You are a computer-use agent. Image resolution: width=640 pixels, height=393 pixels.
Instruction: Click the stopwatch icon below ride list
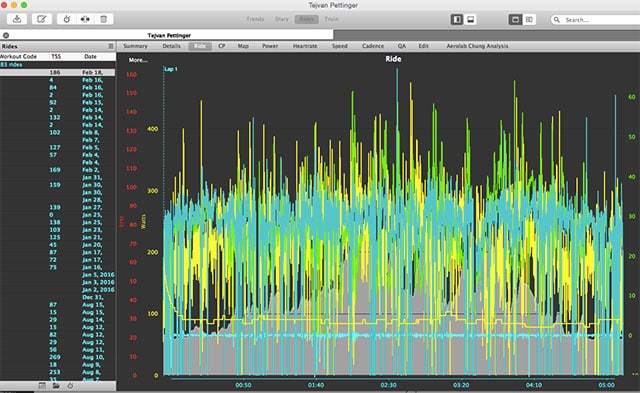coord(70,386)
